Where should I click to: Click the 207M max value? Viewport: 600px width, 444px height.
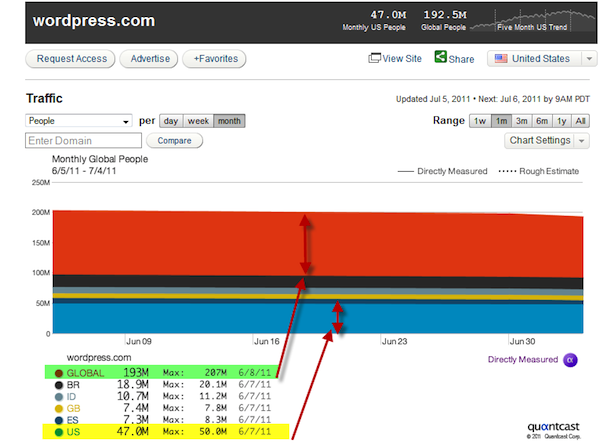coord(215,372)
